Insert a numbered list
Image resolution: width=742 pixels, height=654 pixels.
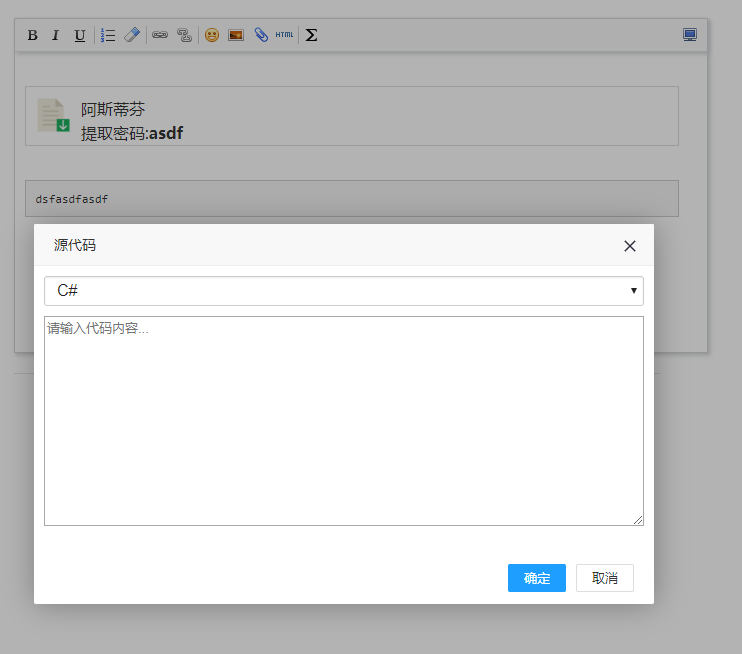(x=108, y=35)
